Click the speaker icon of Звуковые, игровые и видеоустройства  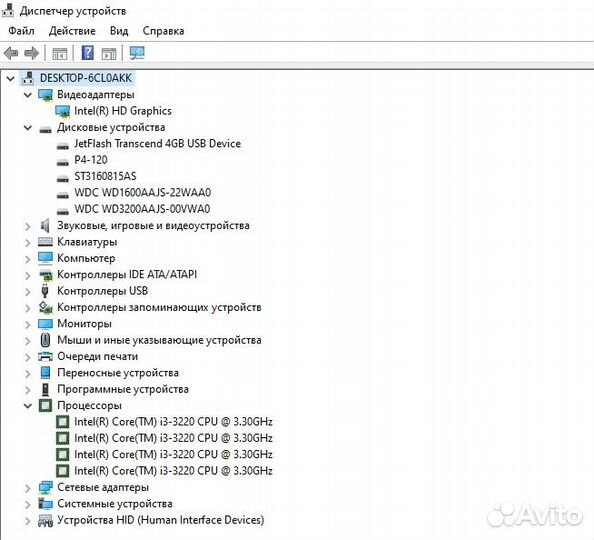point(45,225)
